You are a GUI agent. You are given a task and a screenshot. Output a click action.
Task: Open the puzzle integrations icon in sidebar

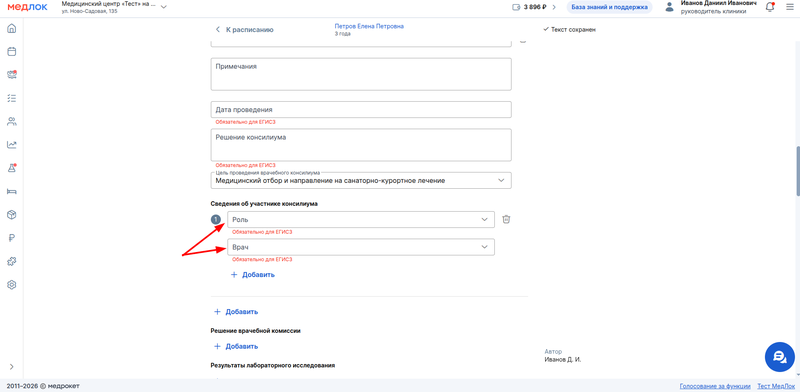click(11, 261)
